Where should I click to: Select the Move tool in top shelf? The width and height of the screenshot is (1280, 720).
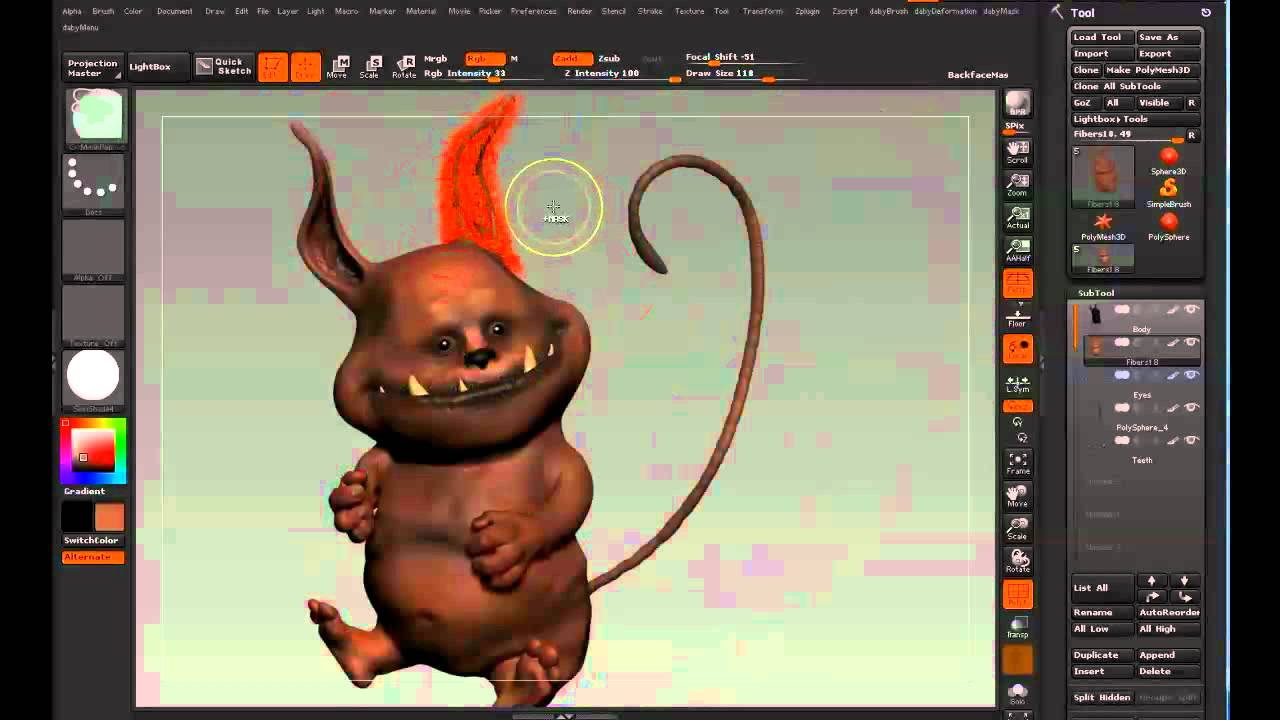[x=337, y=67]
